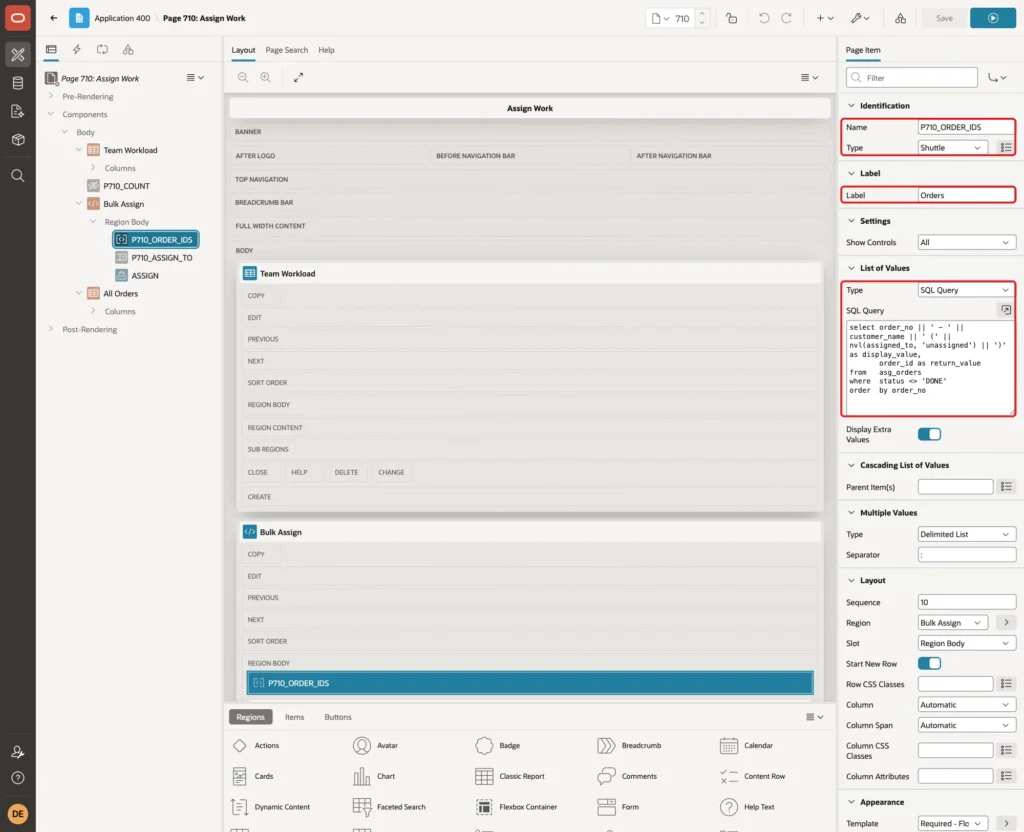
Task: Select the Layout tab
Action: click(x=243, y=50)
